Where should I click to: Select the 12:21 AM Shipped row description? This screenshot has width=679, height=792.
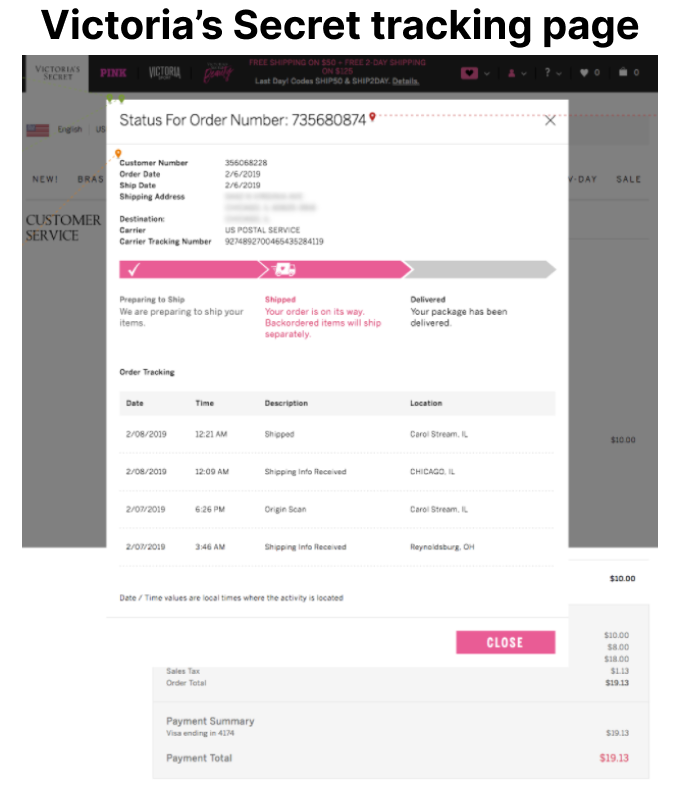(279, 434)
